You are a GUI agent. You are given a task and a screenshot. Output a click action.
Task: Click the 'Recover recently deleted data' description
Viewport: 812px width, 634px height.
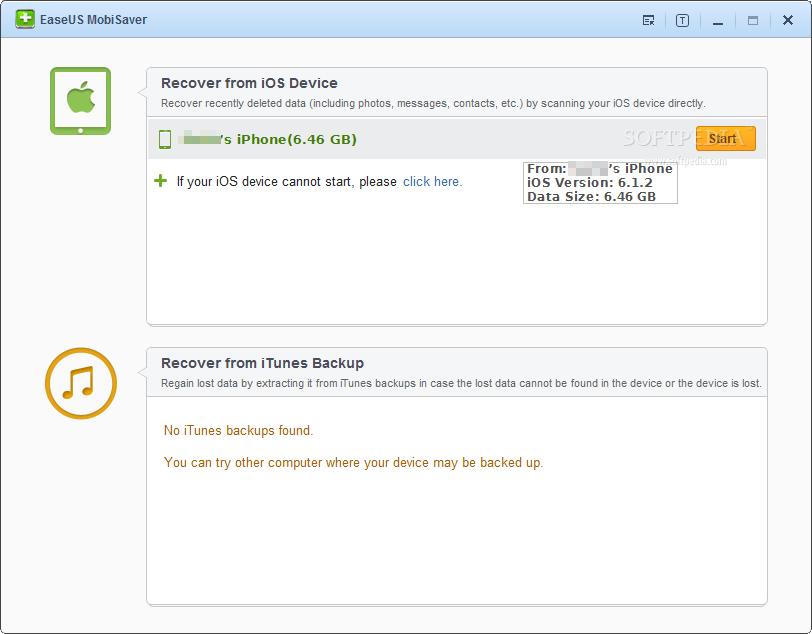click(433, 103)
